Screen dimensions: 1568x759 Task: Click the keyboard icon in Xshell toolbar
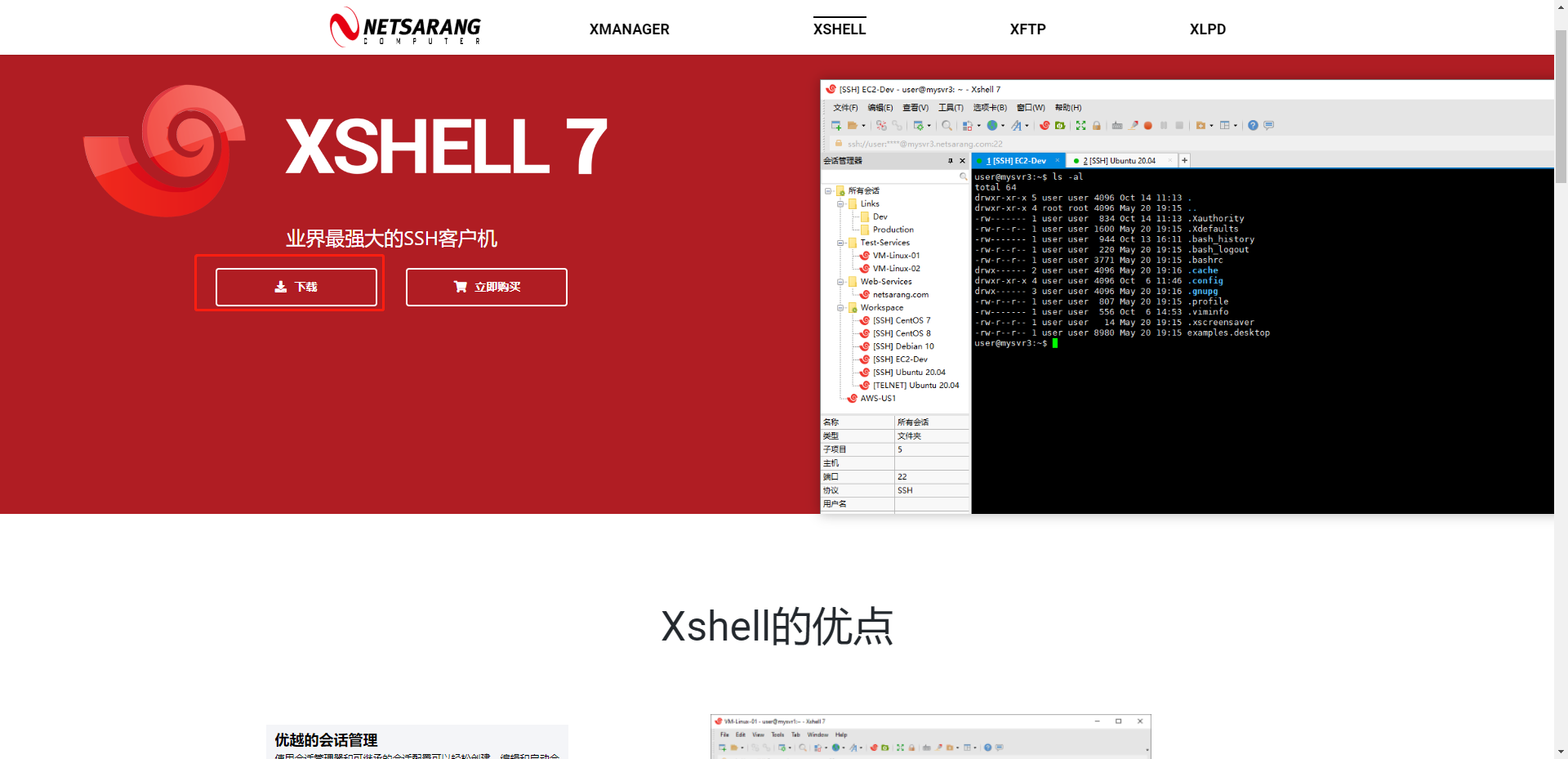point(1117,125)
